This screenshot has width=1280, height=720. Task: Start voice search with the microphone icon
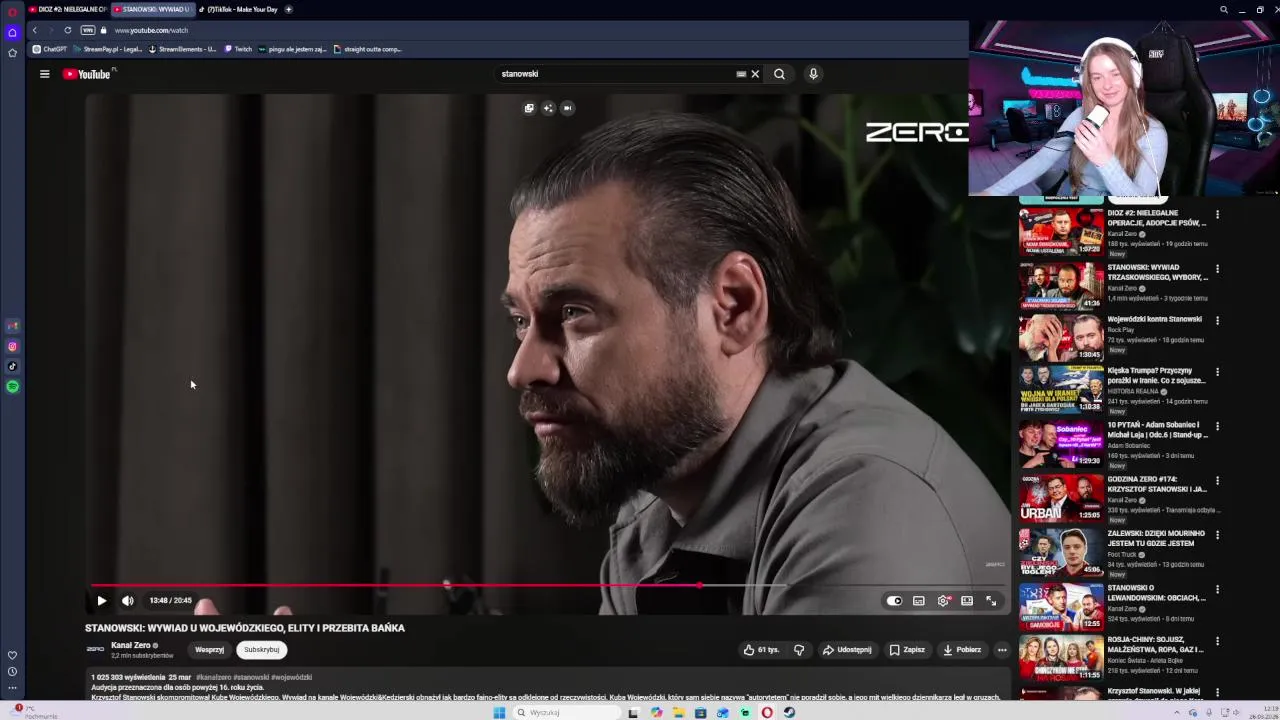(813, 74)
